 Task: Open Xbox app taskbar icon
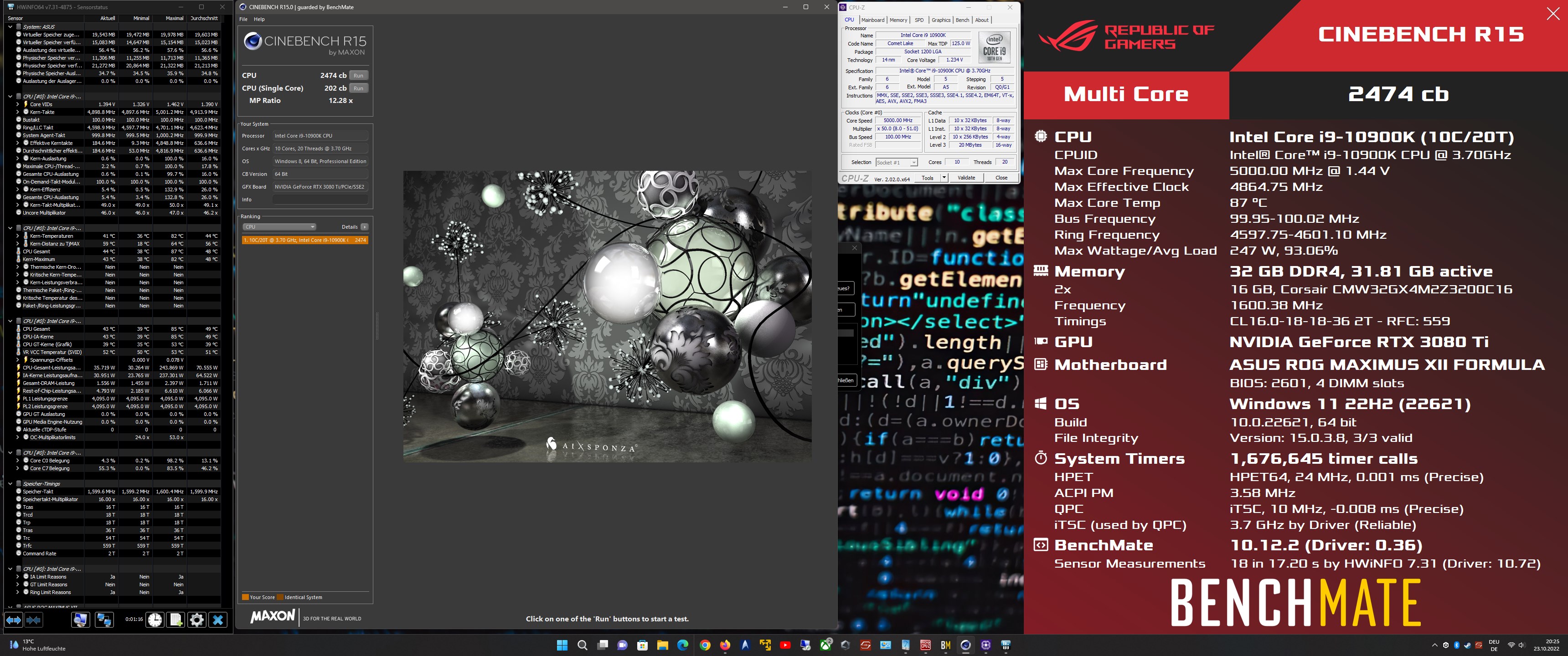pos(825,645)
